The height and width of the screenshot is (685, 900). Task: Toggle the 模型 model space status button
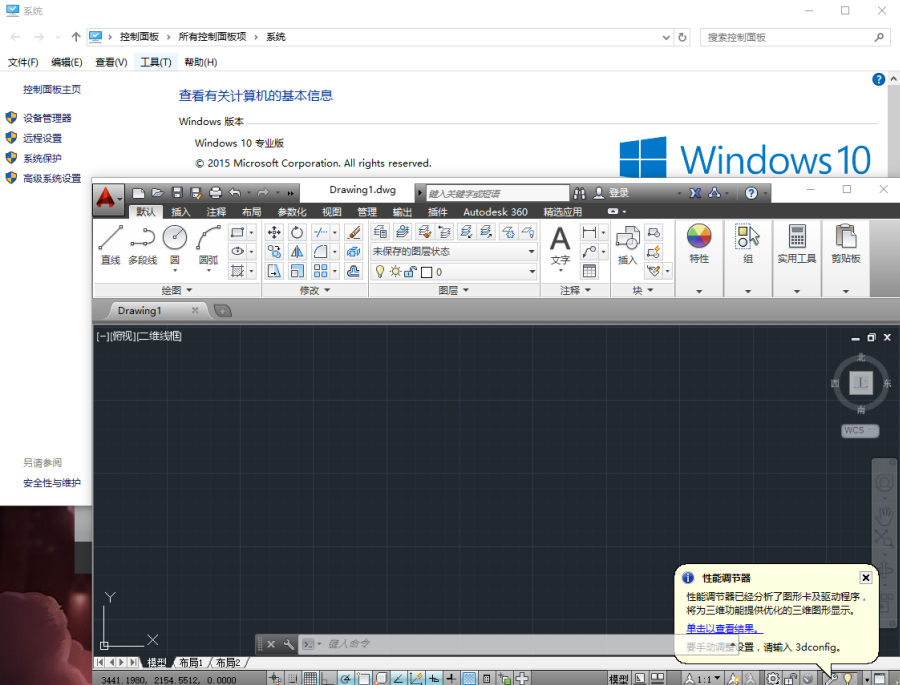[619, 679]
